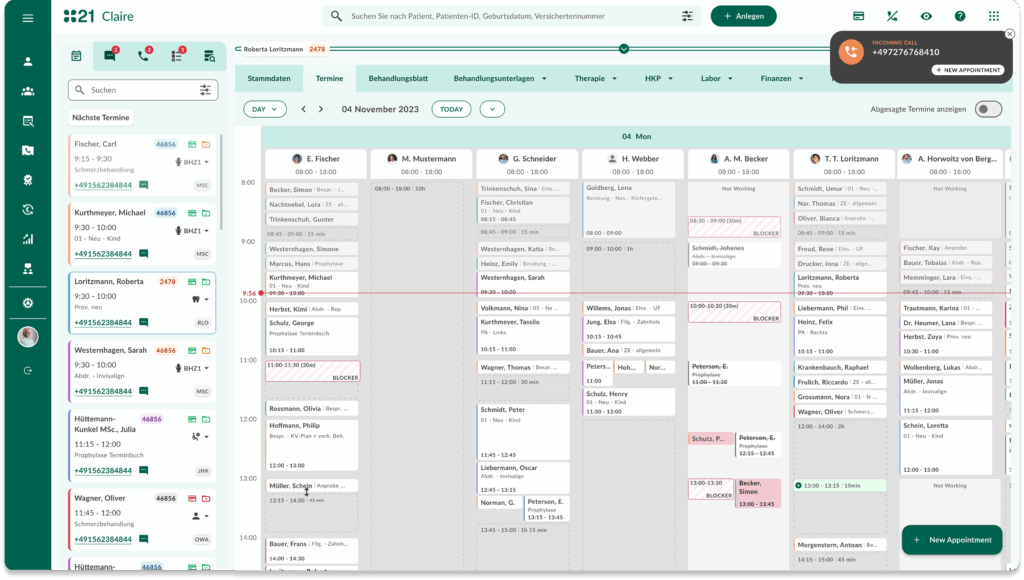Open the phone calls panel tab
The width and height of the screenshot is (1024, 580).
143,56
